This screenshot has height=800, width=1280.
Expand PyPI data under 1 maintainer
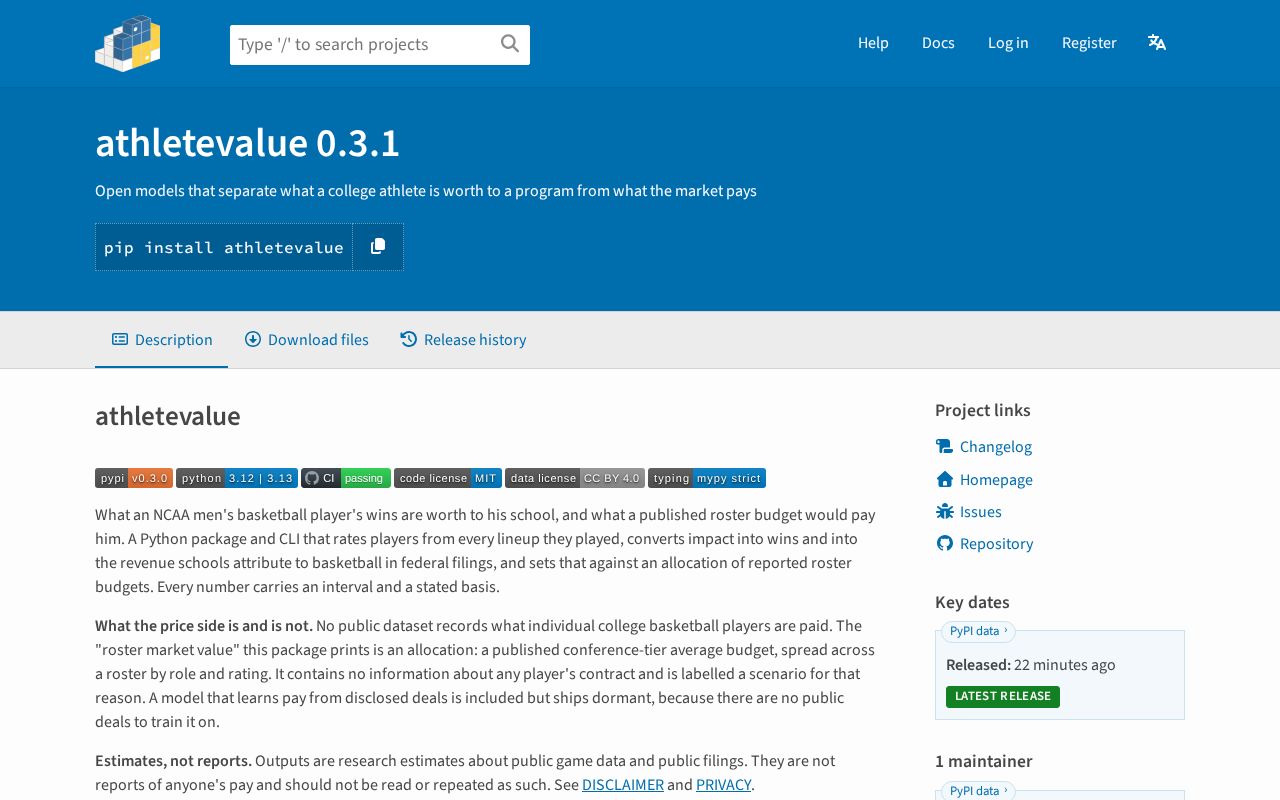click(x=978, y=791)
